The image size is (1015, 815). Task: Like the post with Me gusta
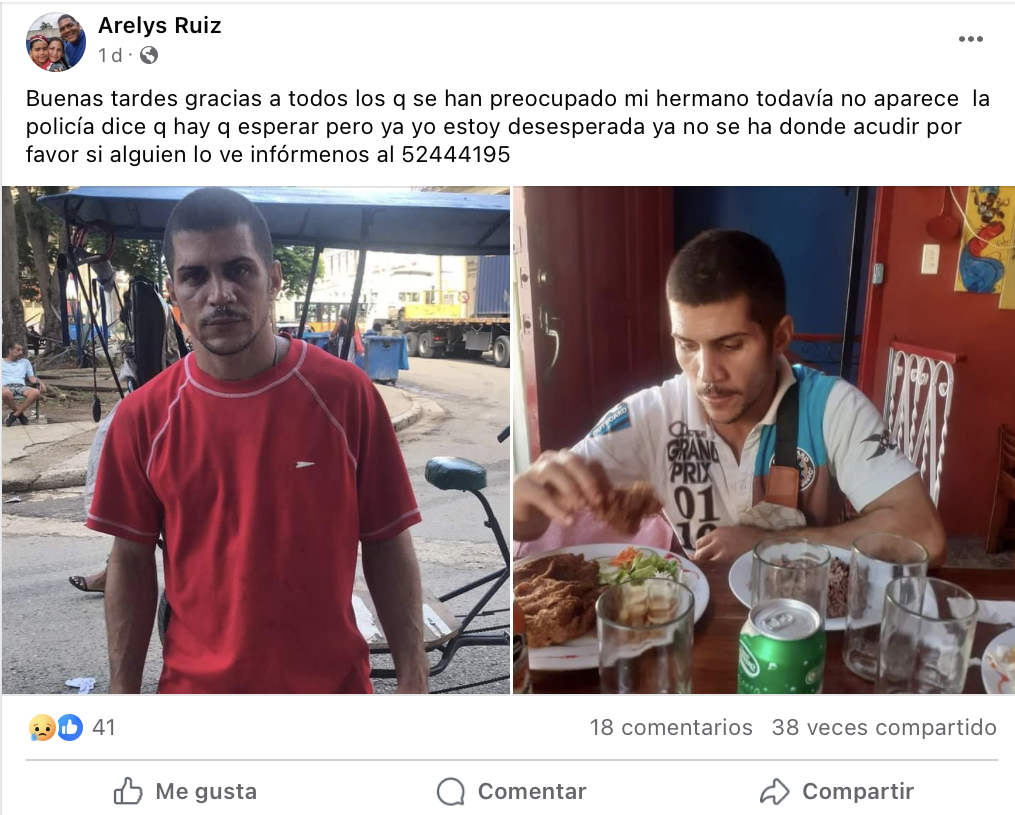point(186,791)
